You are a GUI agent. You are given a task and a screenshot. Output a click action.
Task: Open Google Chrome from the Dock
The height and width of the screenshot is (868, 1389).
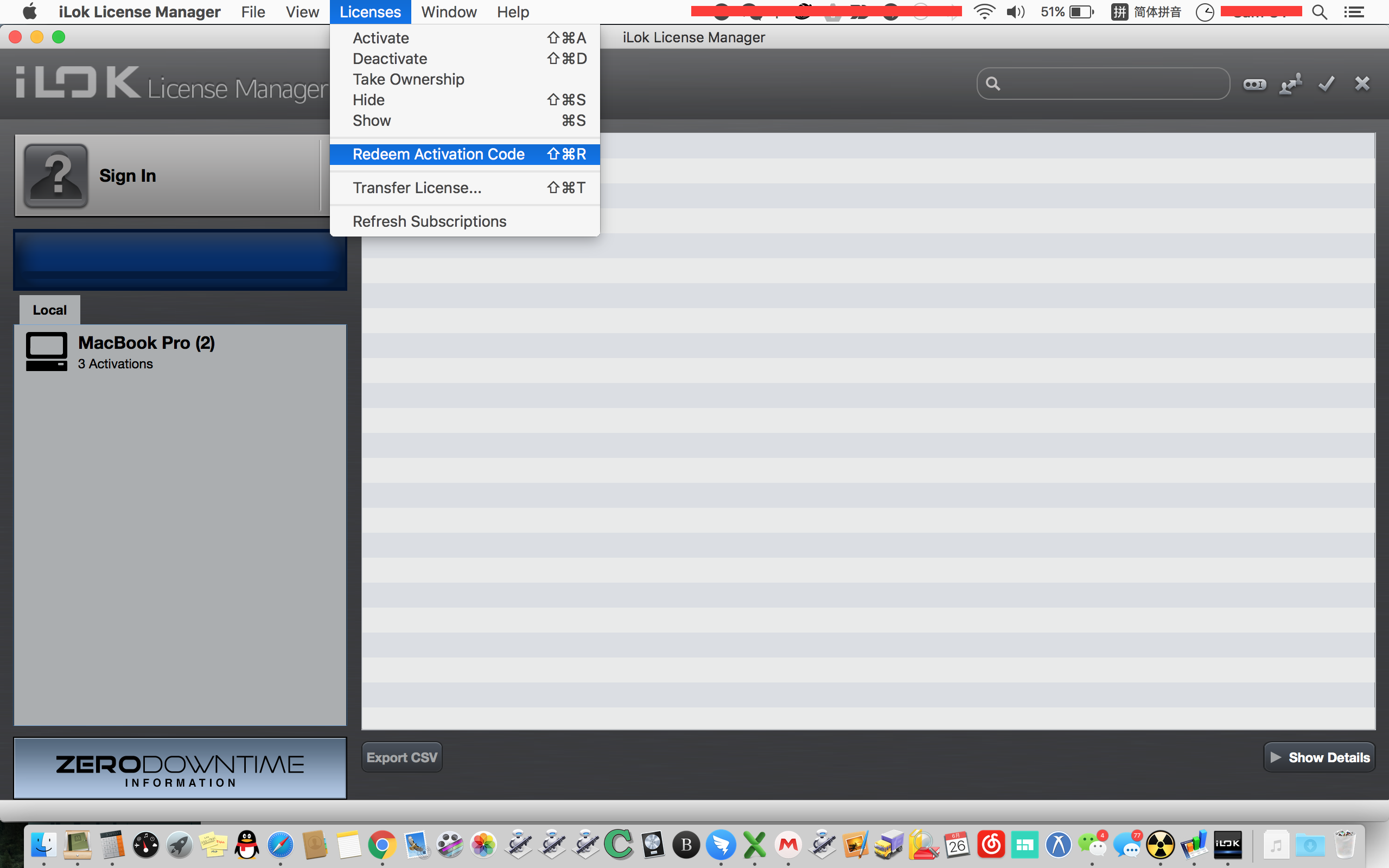[x=383, y=845]
